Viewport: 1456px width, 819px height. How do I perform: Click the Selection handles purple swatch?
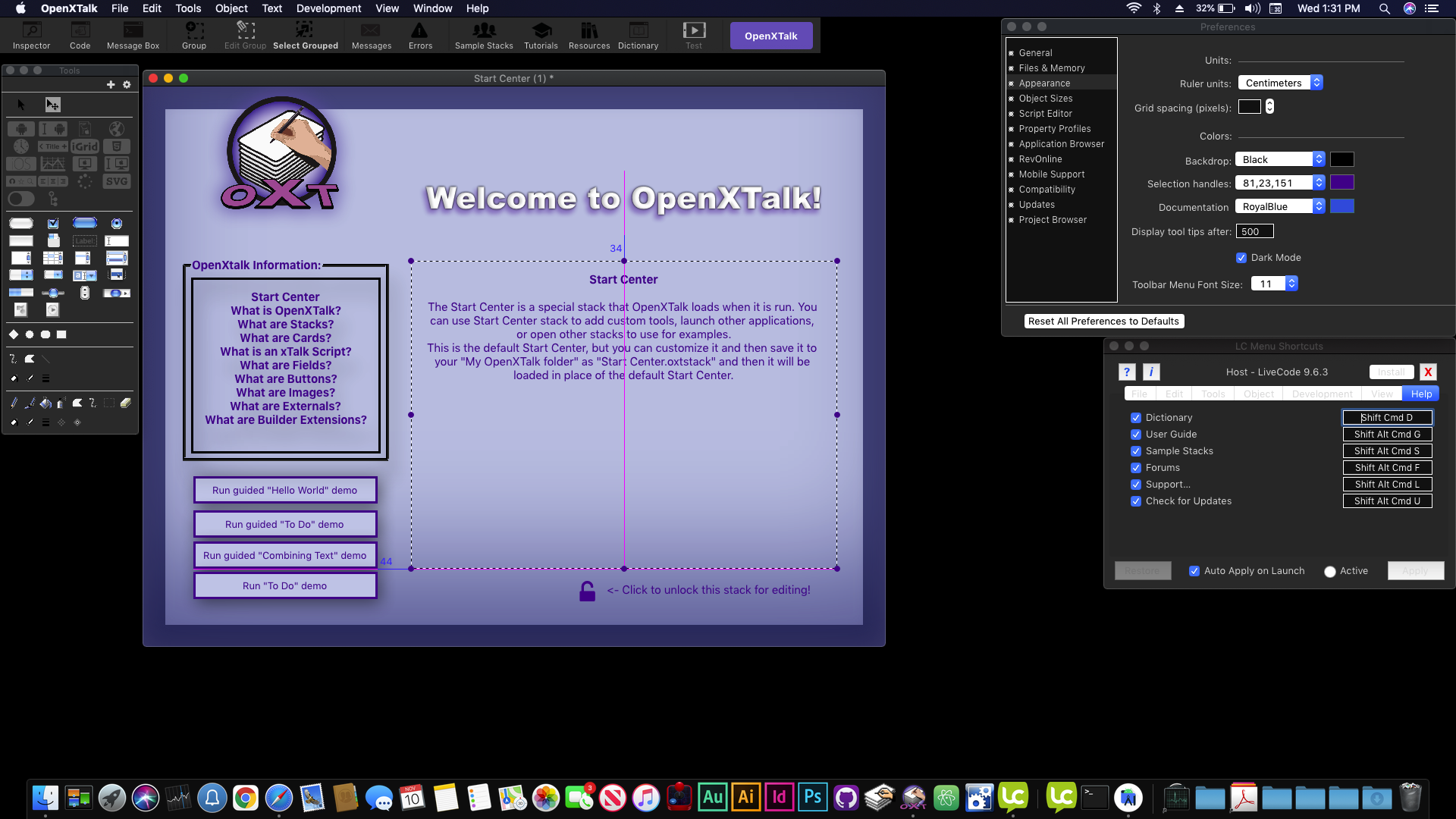point(1341,183)
